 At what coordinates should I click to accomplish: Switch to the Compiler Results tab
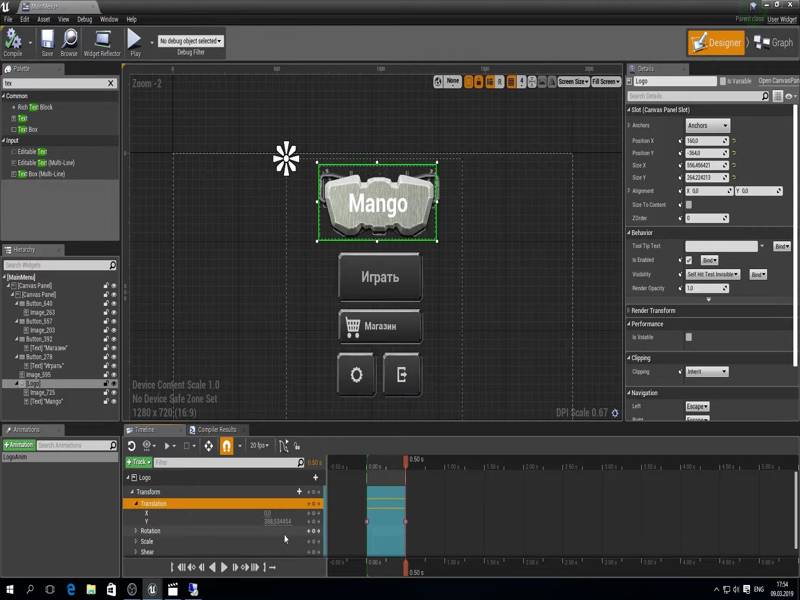point(216,429)
